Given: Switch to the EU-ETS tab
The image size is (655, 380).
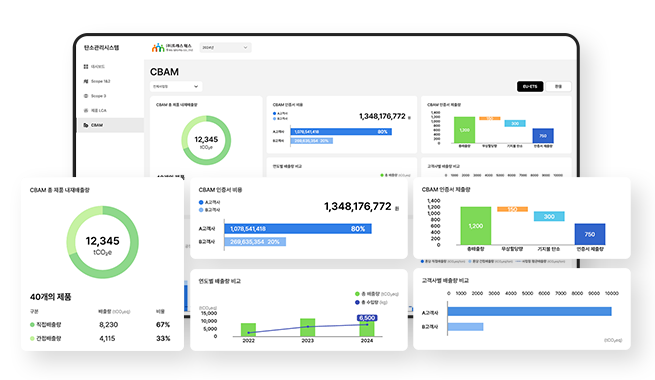Looking at the screenshot, I should 530,86.
